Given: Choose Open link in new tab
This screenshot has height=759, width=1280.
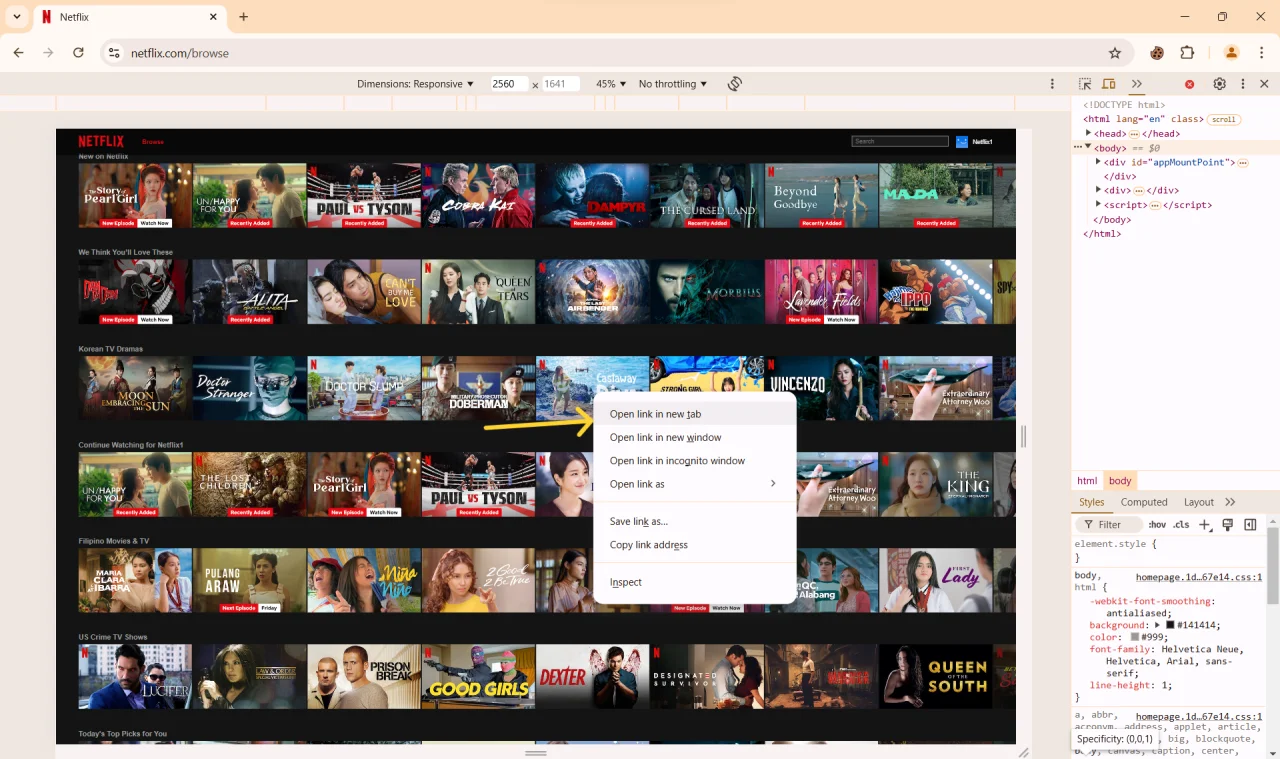Looking at the screenshot, I should click(695, 414).
